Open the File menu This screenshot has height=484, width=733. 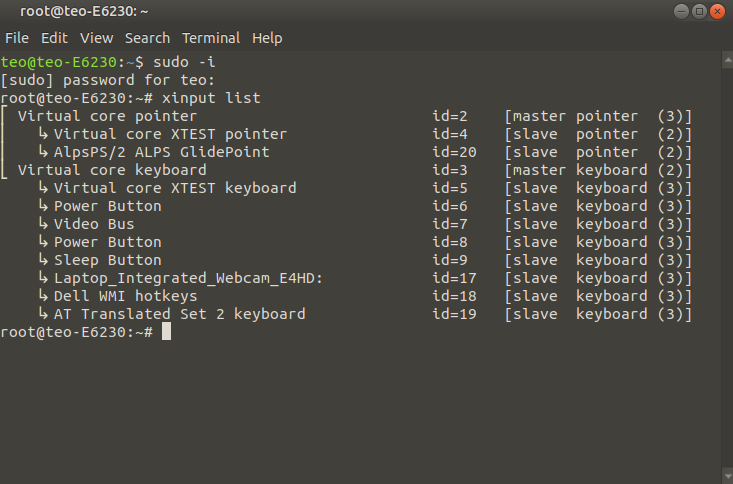tap(17, 38)
